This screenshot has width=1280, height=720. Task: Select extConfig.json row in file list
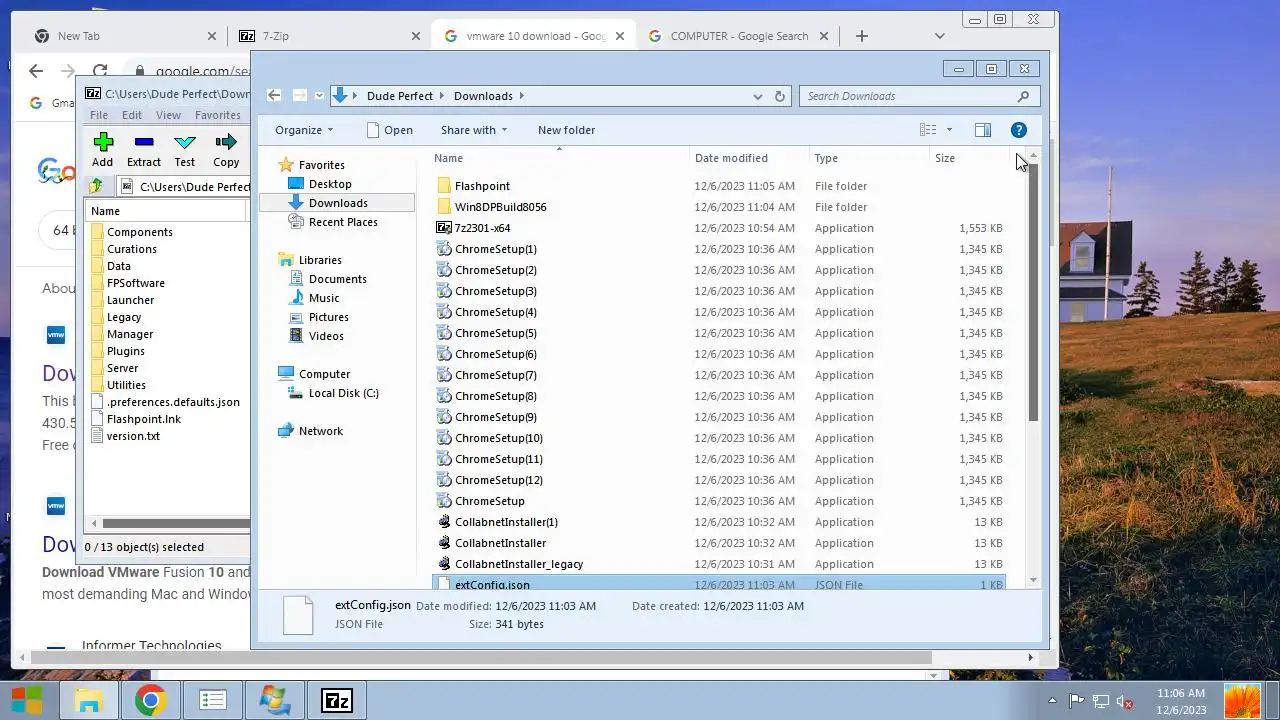[x=720, y=583]
